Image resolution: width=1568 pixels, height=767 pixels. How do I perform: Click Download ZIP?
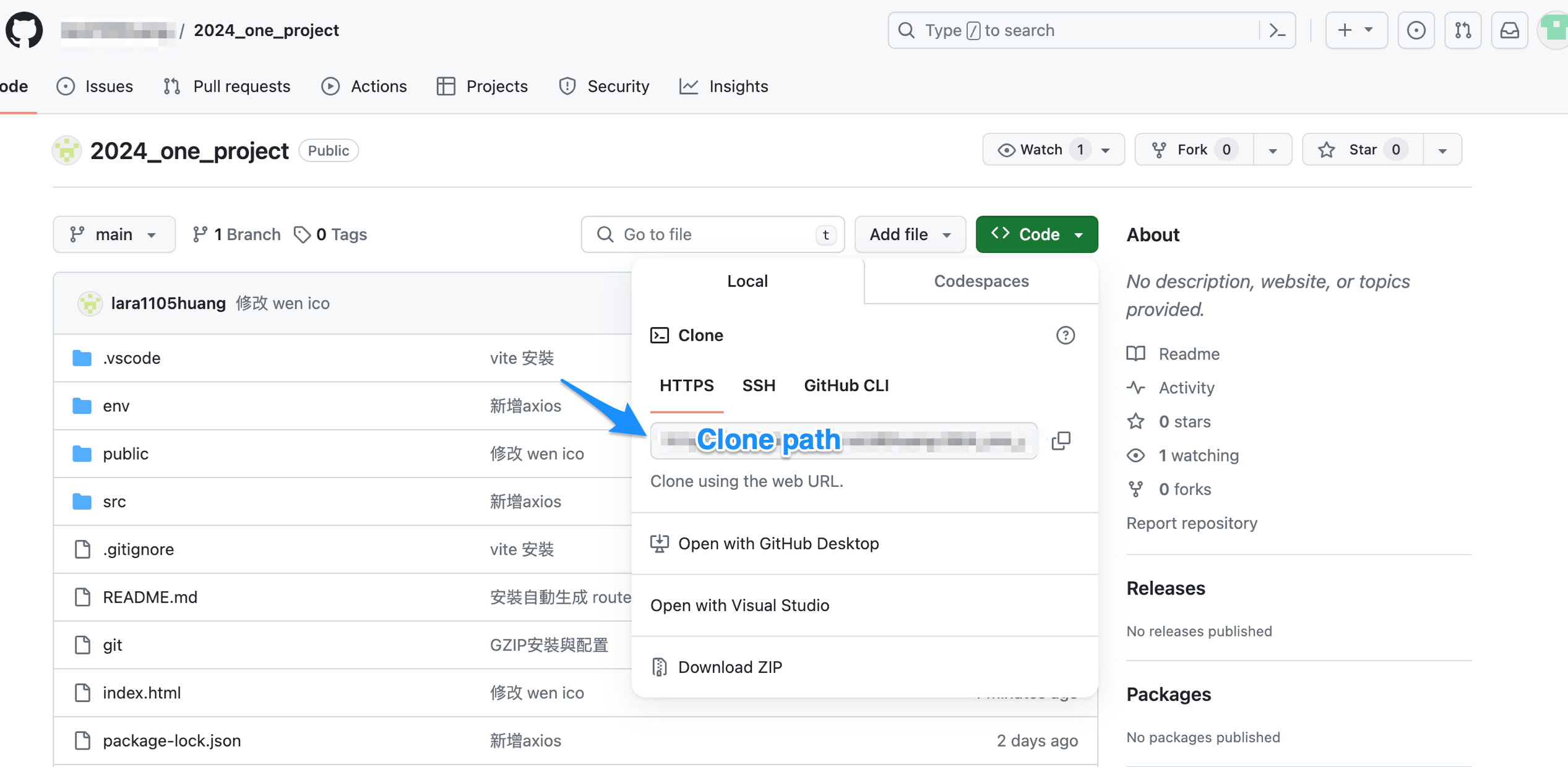pyautogui.click(x=730, y=667)
